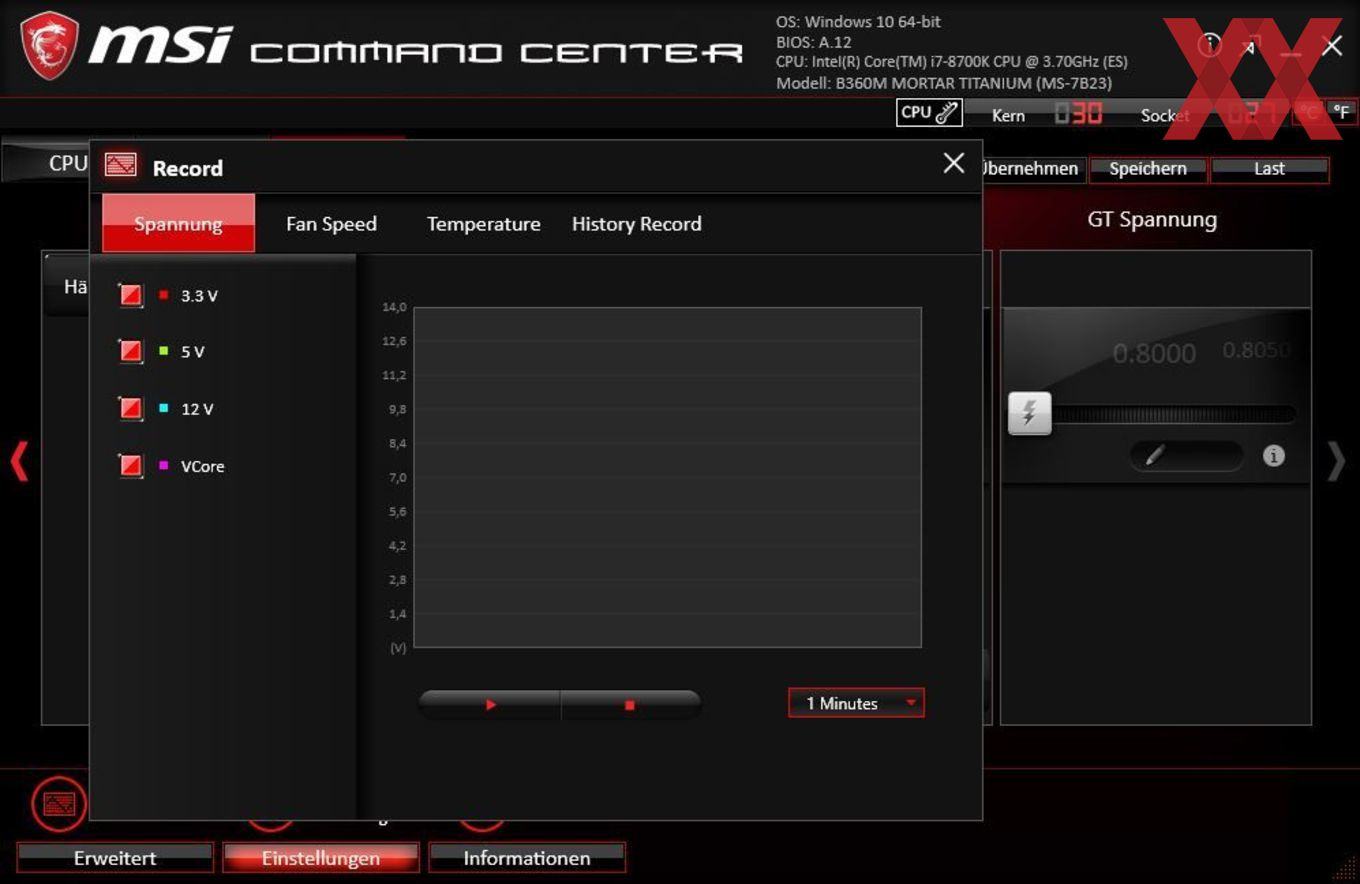1360x884 pixels.
Task: Close the Record dialog
Action: [954, 163]
